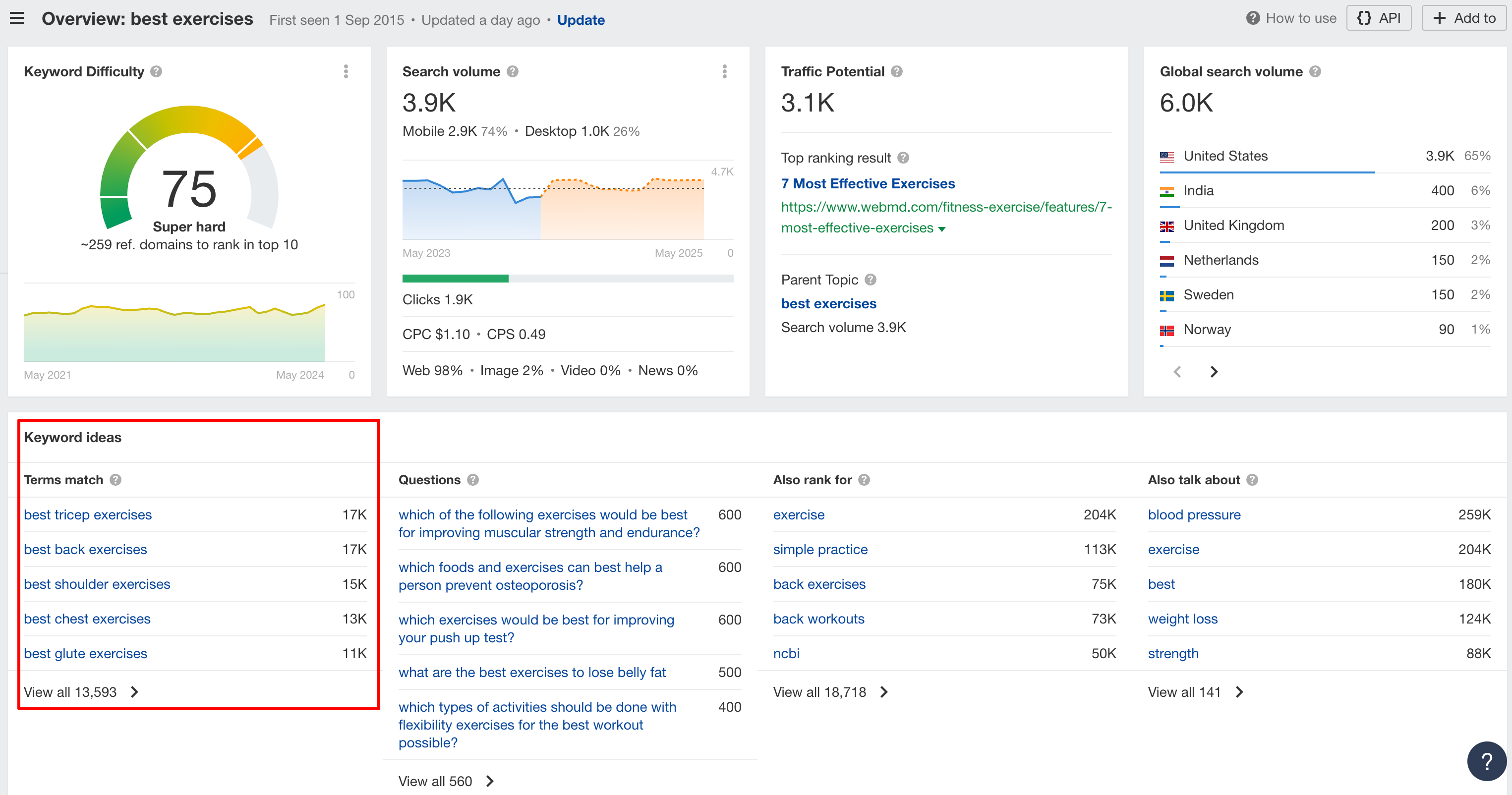Select United States country row

tap(1325, 156)
